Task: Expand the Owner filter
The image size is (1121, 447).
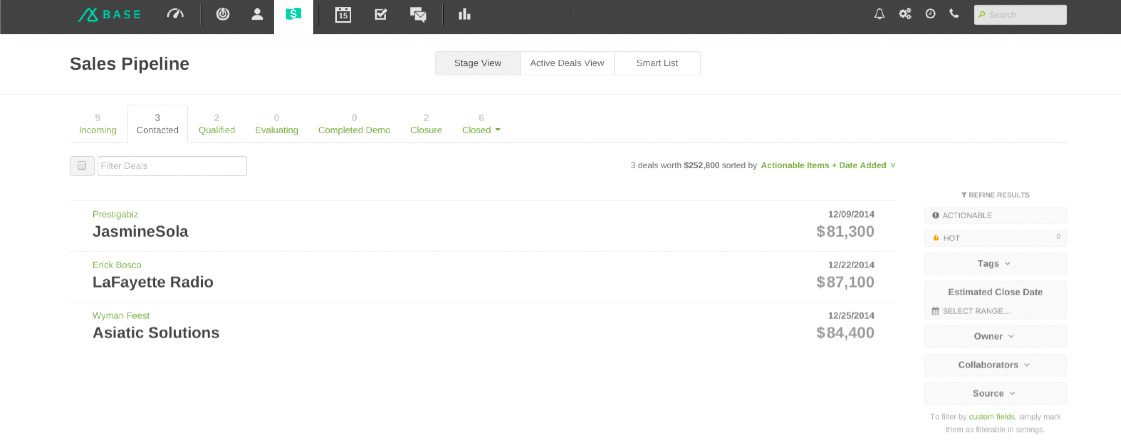Action: [995, 337]
